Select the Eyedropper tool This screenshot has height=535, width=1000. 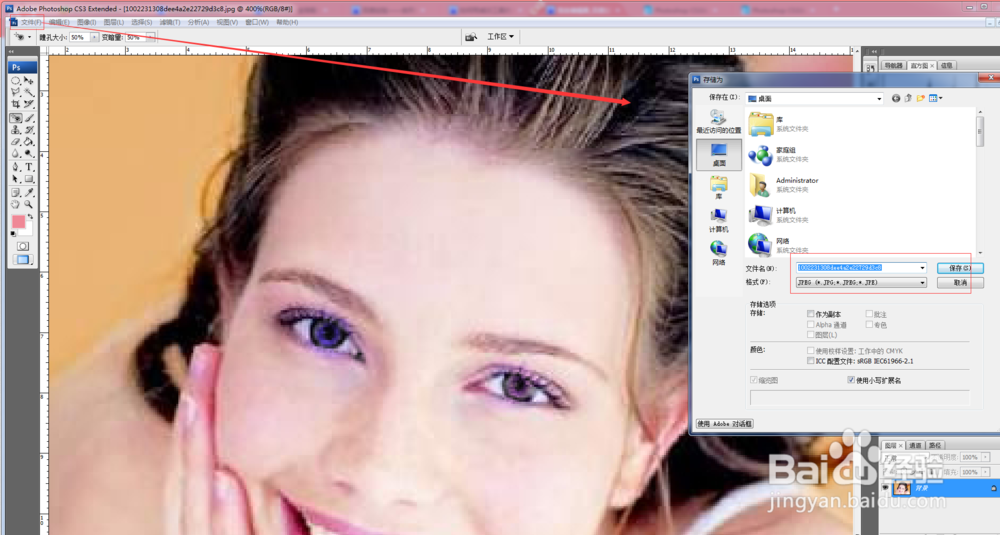pyautogui.click(x=29, y=193)
